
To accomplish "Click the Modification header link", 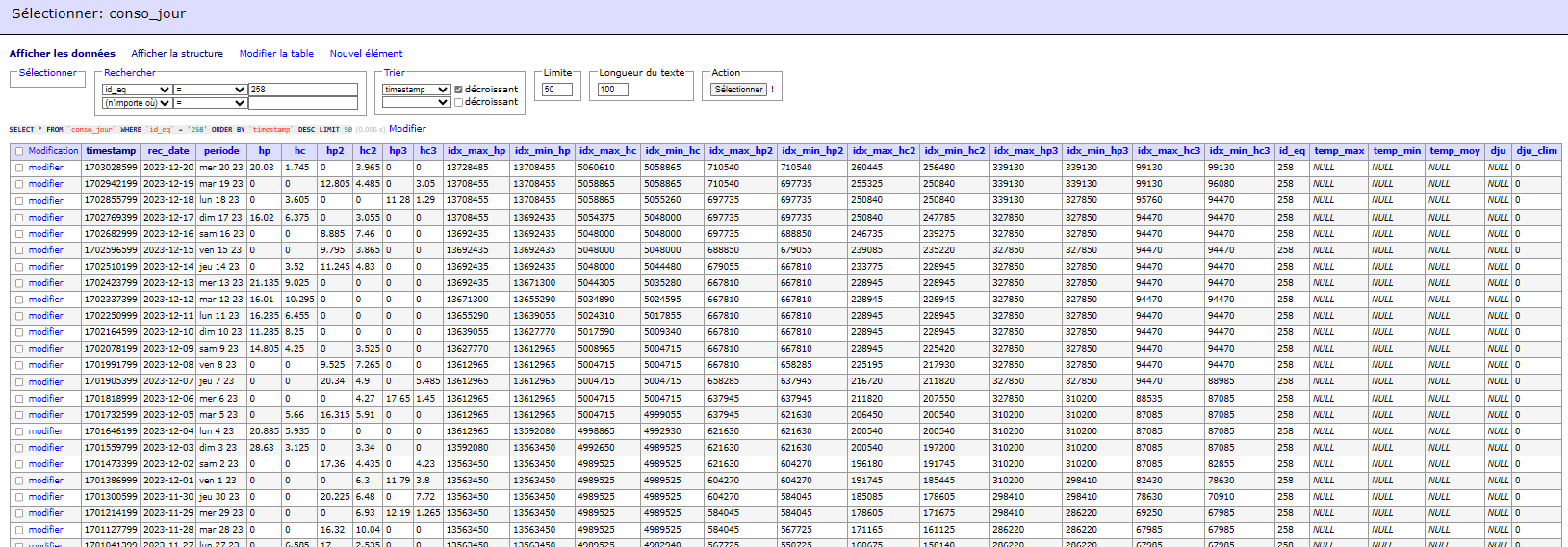I will point(53,151).
